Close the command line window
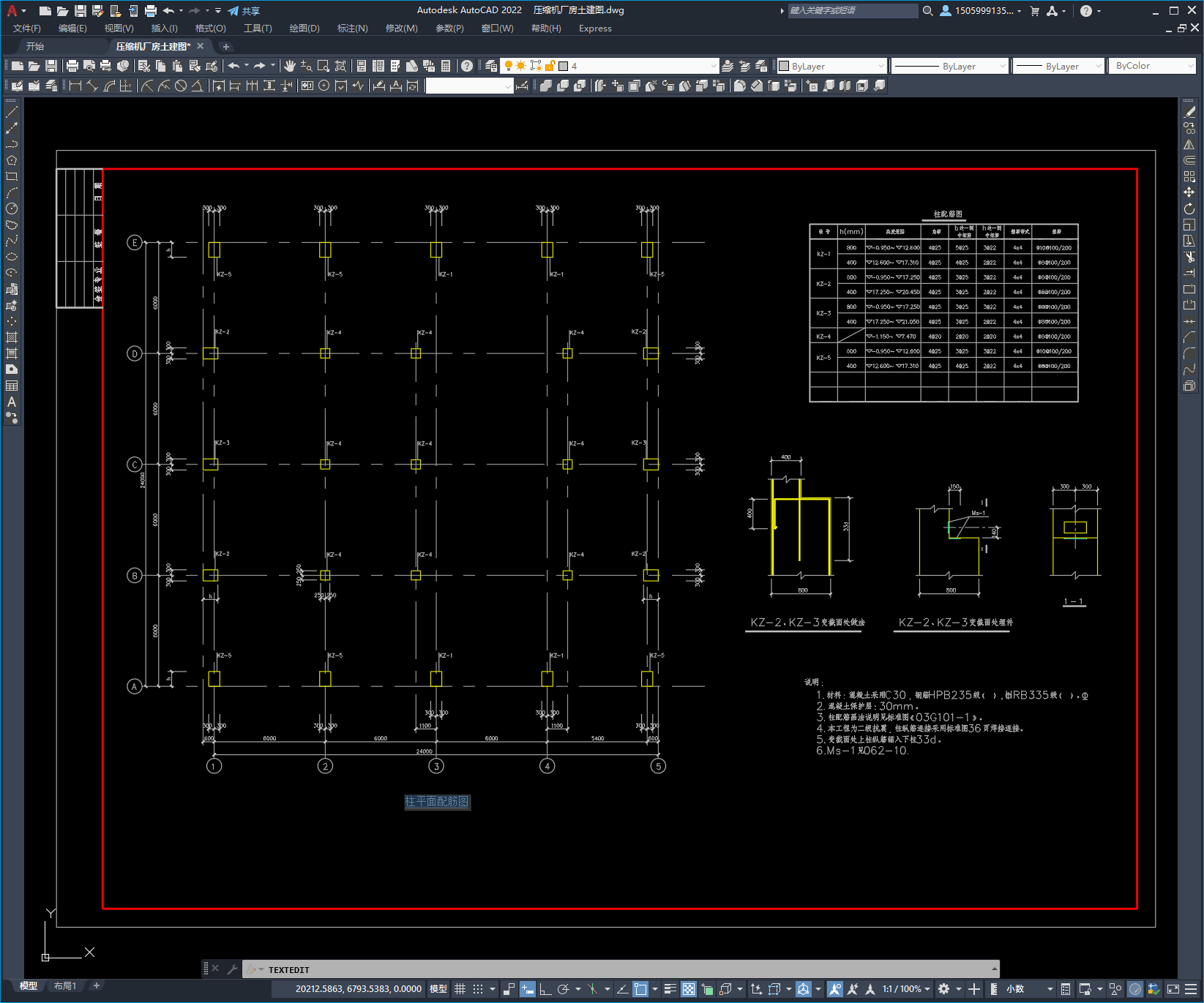This screenshot has height=1003, width=1204. point(215,969)
